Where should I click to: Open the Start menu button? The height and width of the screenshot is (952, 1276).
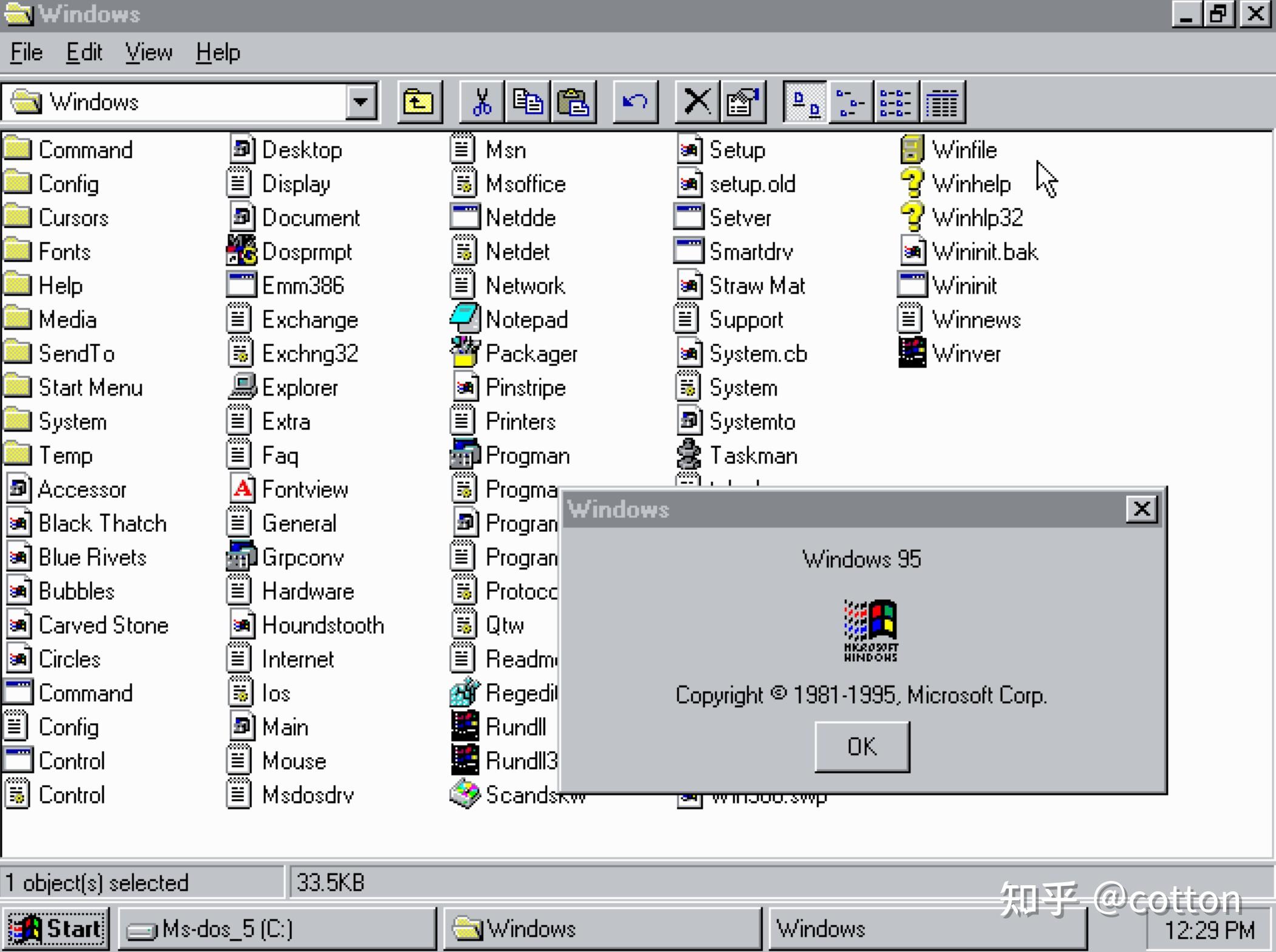coord(56,928)
